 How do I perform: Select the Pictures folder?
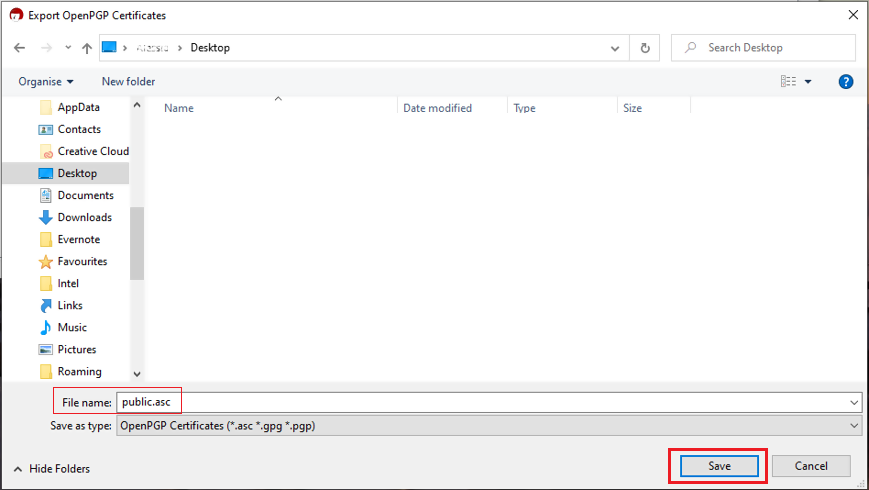(x=76, y=350)
